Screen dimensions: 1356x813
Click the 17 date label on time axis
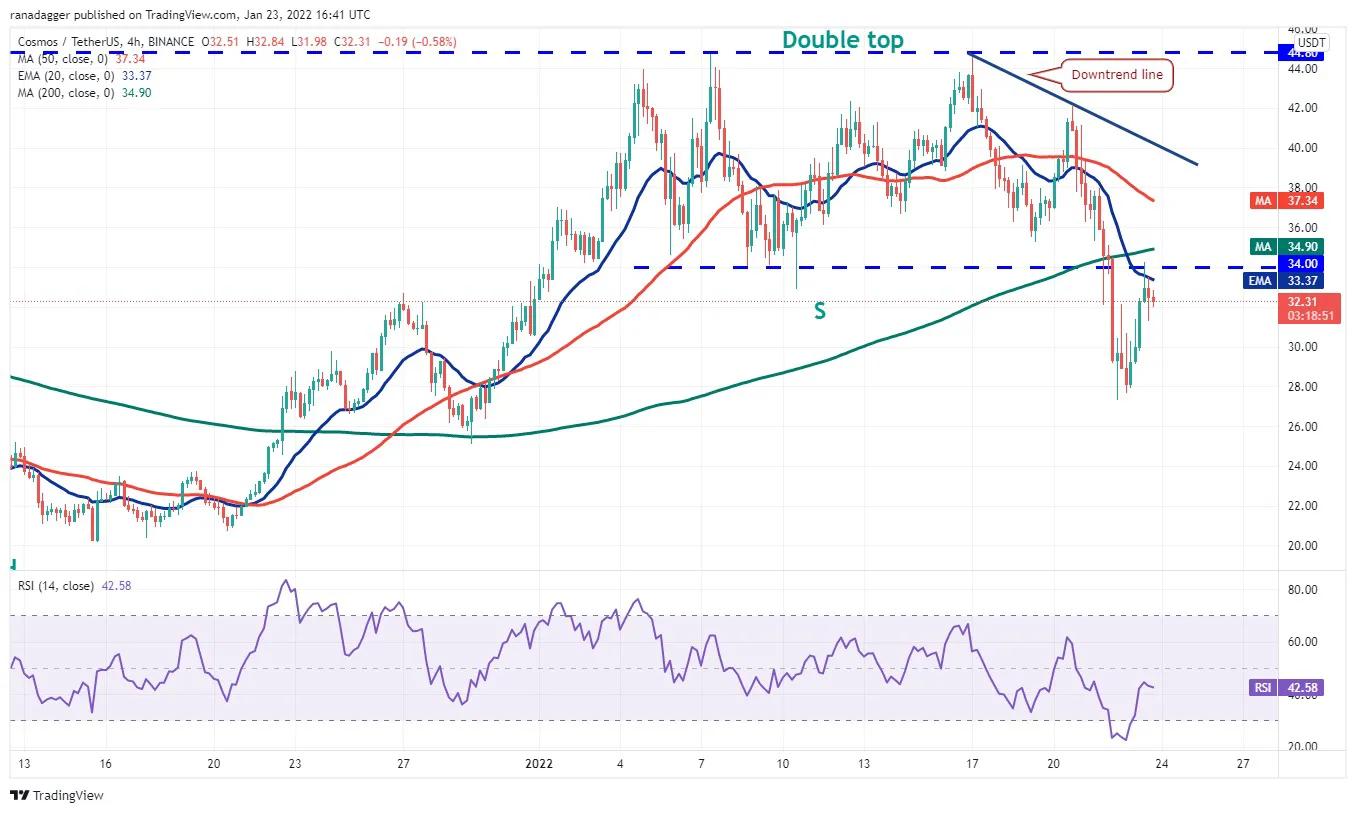click(x=971, y=763)
